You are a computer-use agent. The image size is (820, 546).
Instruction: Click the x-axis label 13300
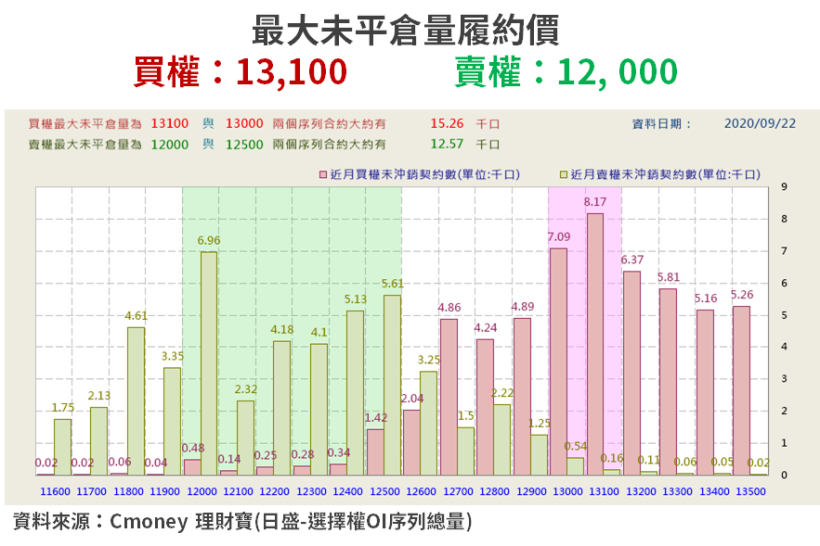coord(677,492)
